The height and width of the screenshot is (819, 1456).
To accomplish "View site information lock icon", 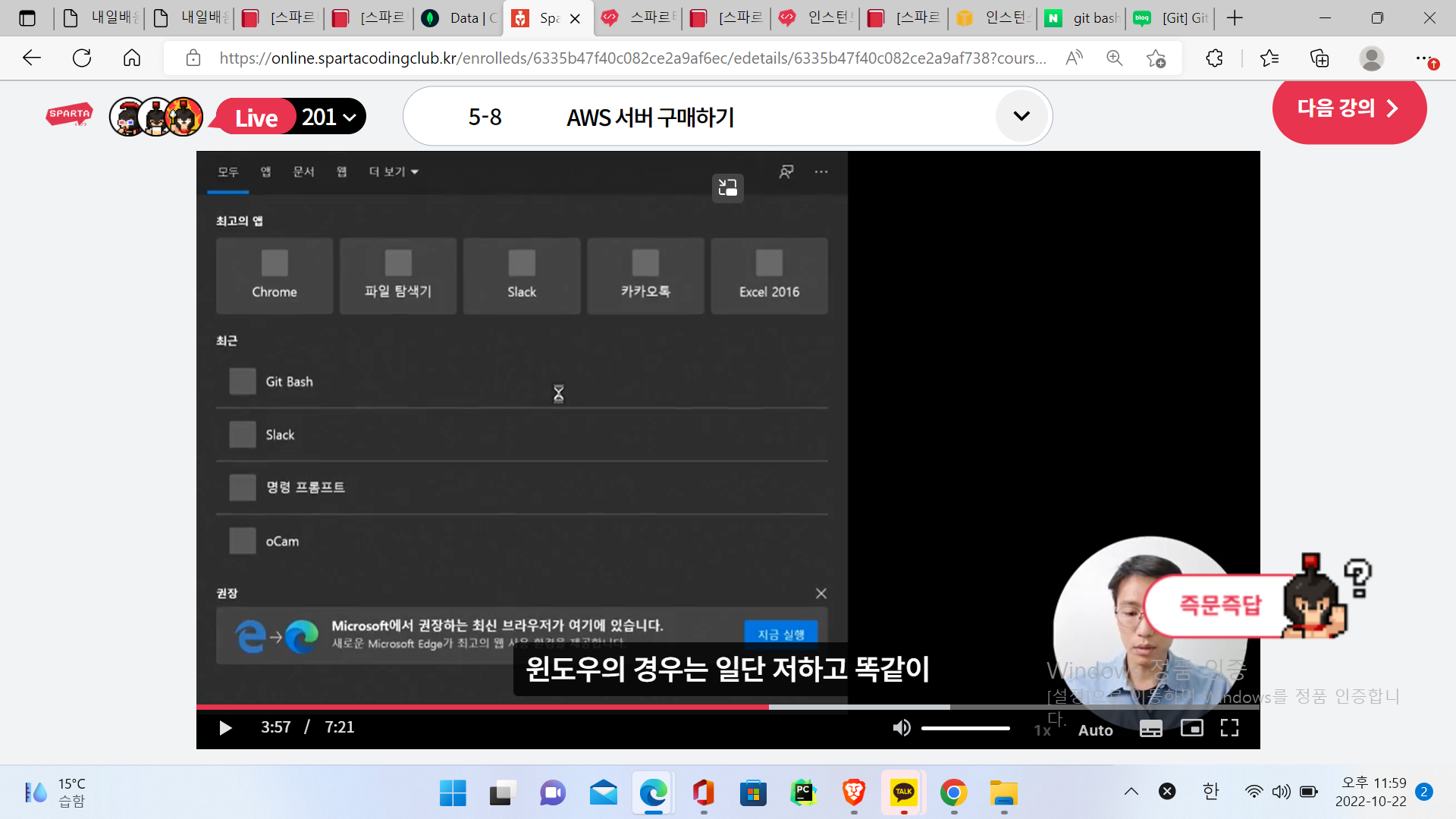I will coord(193,58).
